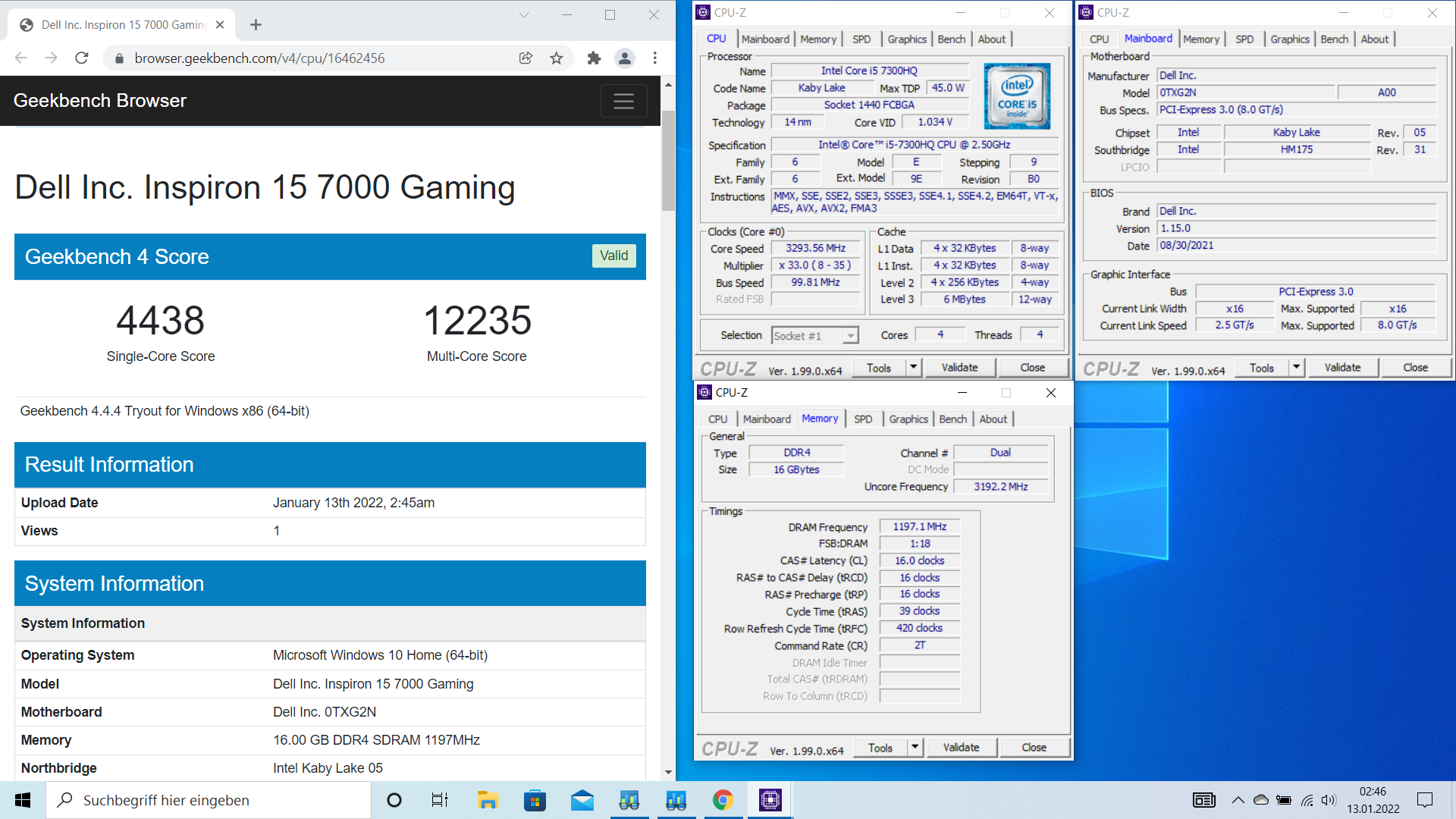Viewport: 1456px width, 819px height.
Task: Expand Tools dropdown in the Memory window
Action: [915, 748]
